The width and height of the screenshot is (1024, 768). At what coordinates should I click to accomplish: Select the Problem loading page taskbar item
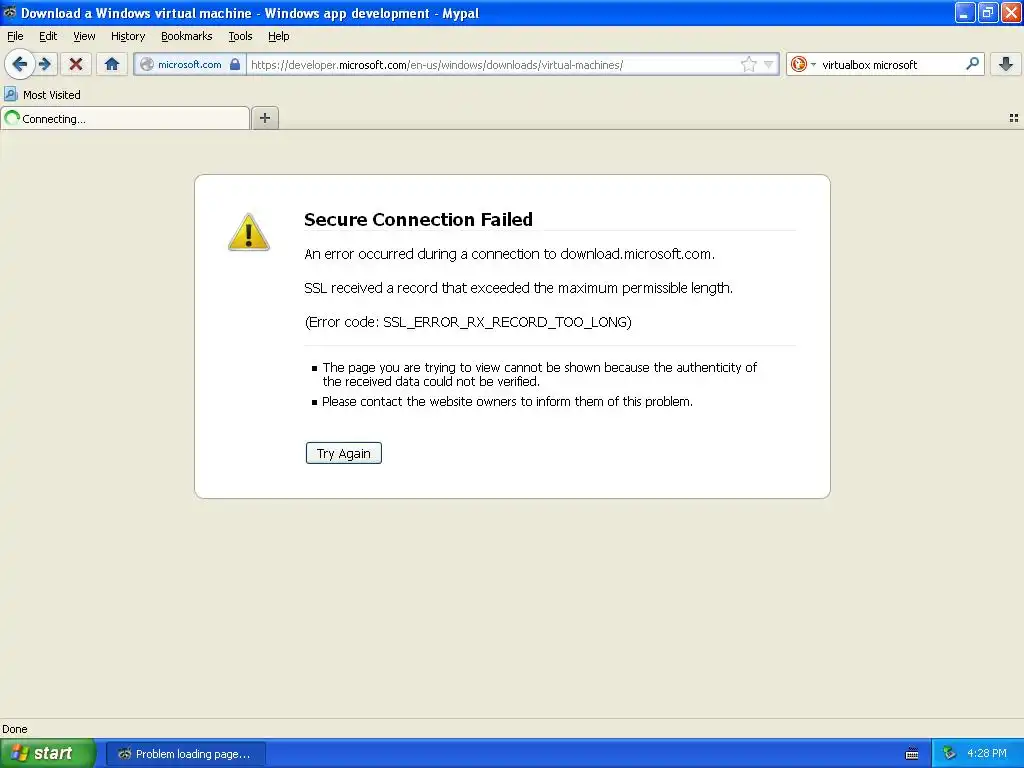[185, 754]
